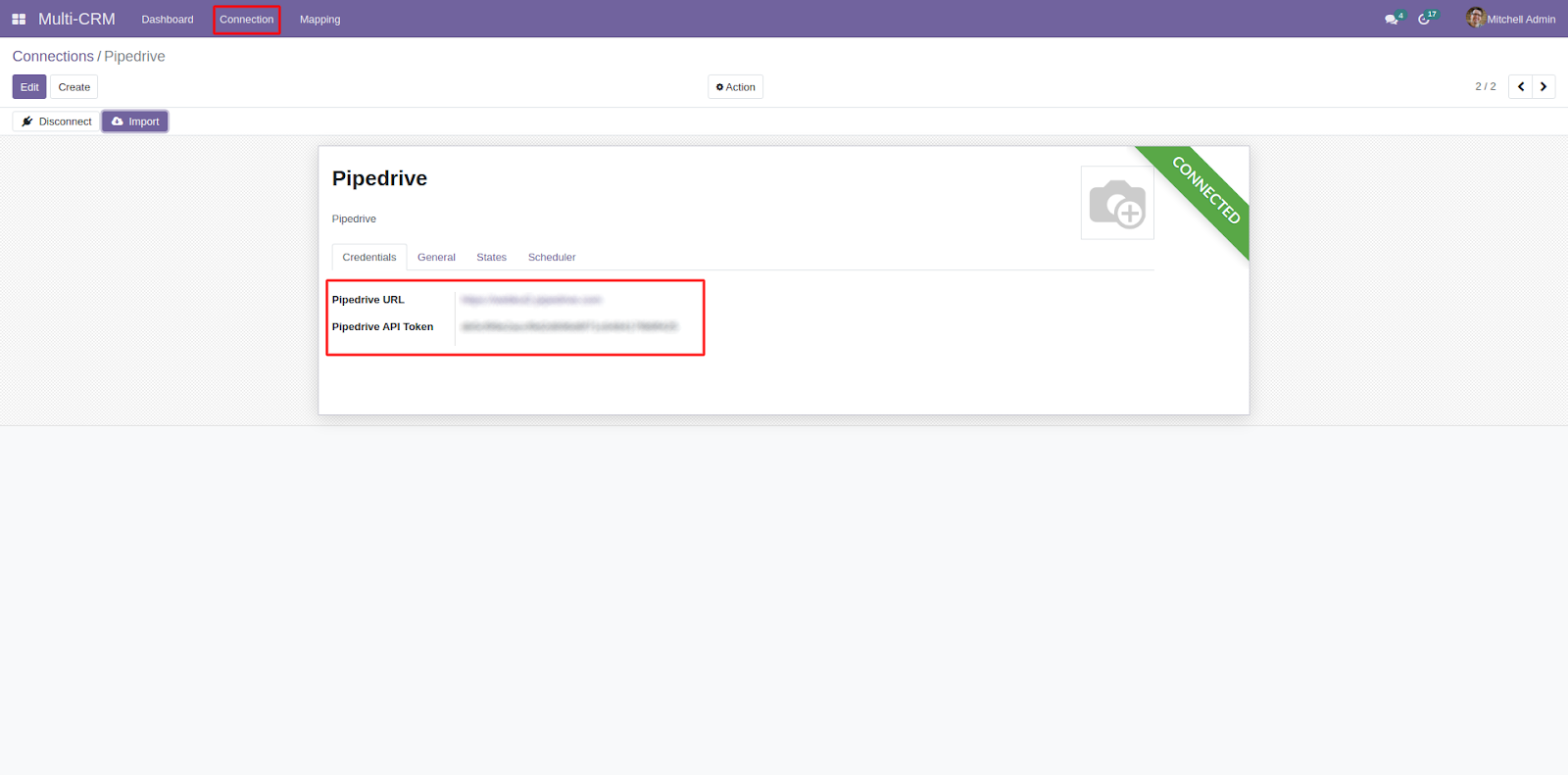This screenshot has height=775, width=1568.
Task: Go to next record arrow
Action: point(1543,87)
